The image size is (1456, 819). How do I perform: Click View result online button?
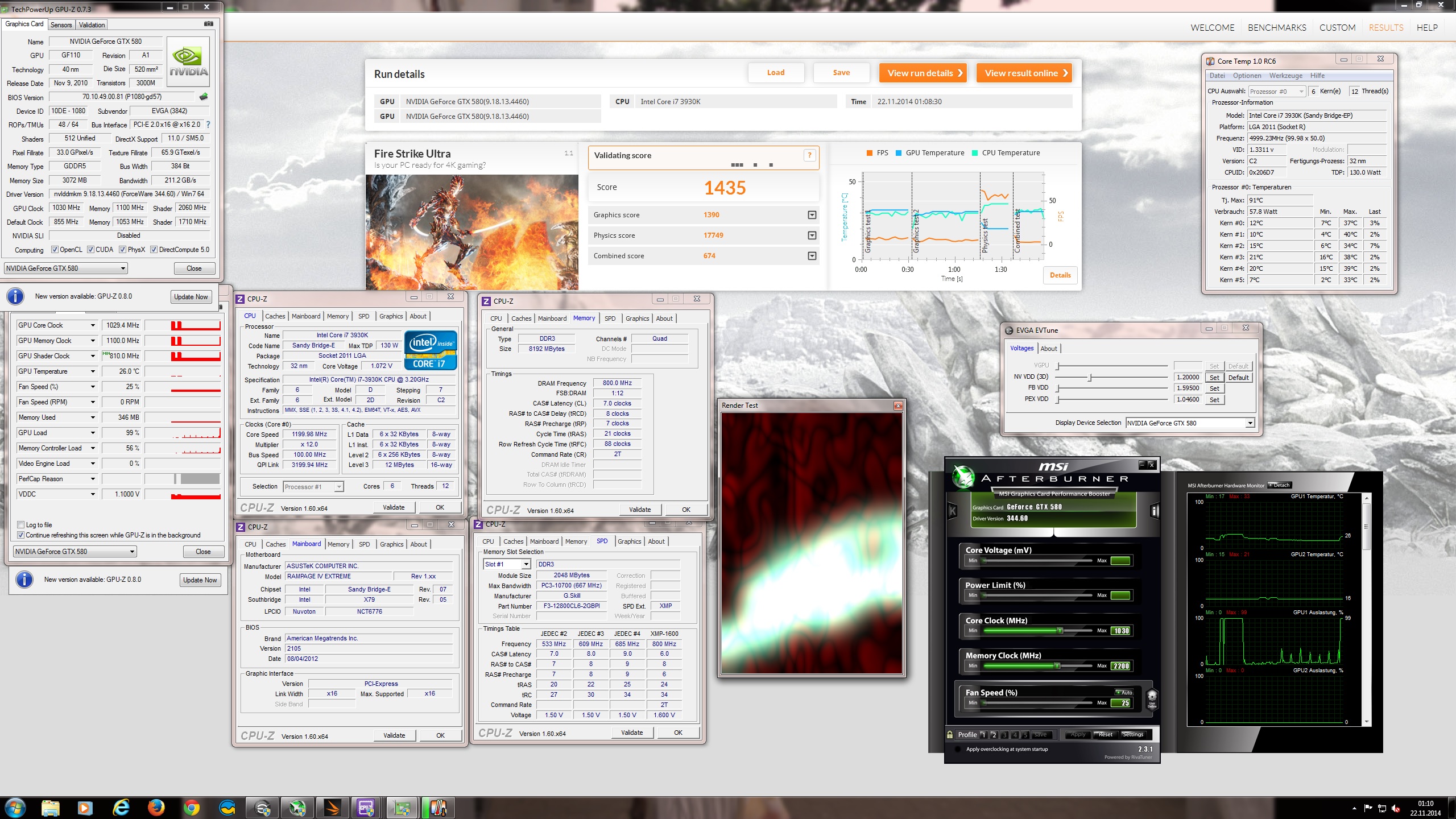[x=1024, y=73]
